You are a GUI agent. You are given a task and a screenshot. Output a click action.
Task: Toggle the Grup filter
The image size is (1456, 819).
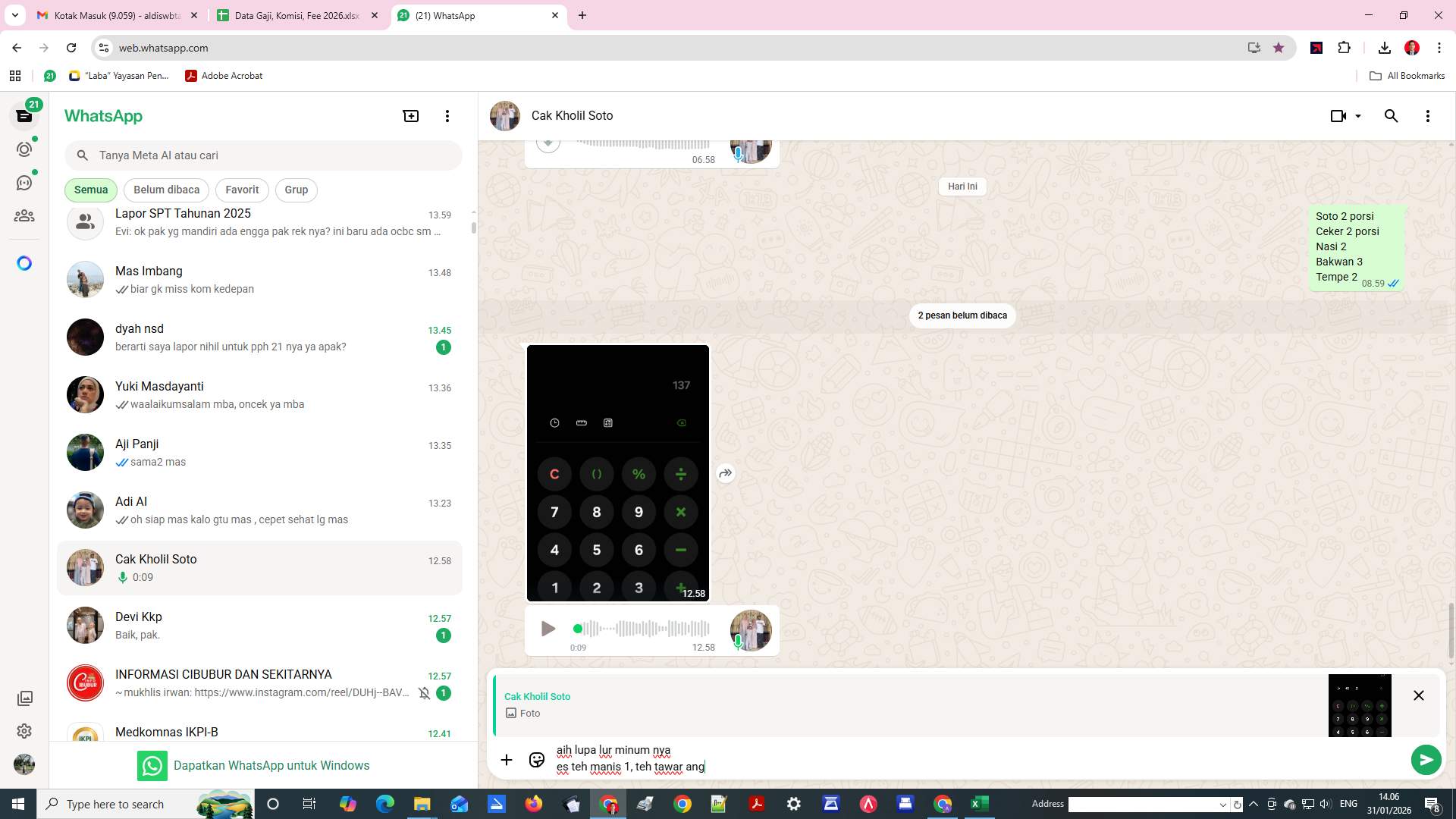click(x=296, y=190)
